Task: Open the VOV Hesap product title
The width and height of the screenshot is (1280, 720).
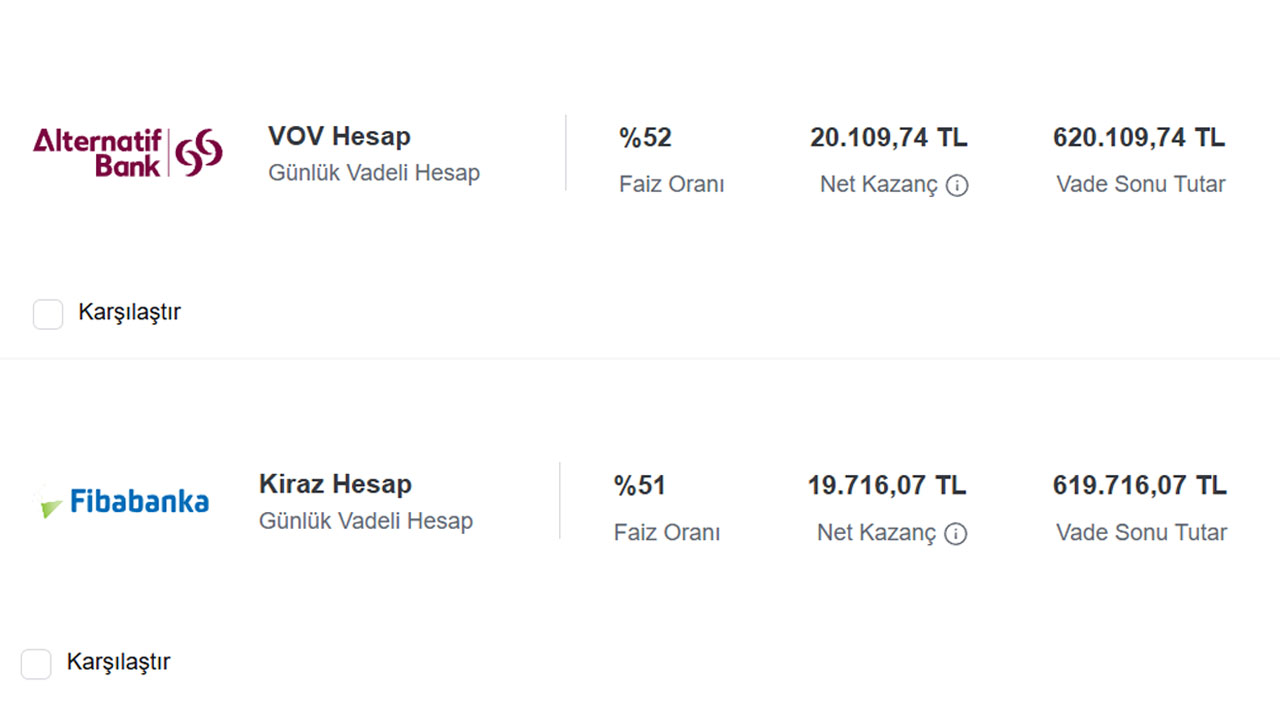Action: (x=339, y=136)
